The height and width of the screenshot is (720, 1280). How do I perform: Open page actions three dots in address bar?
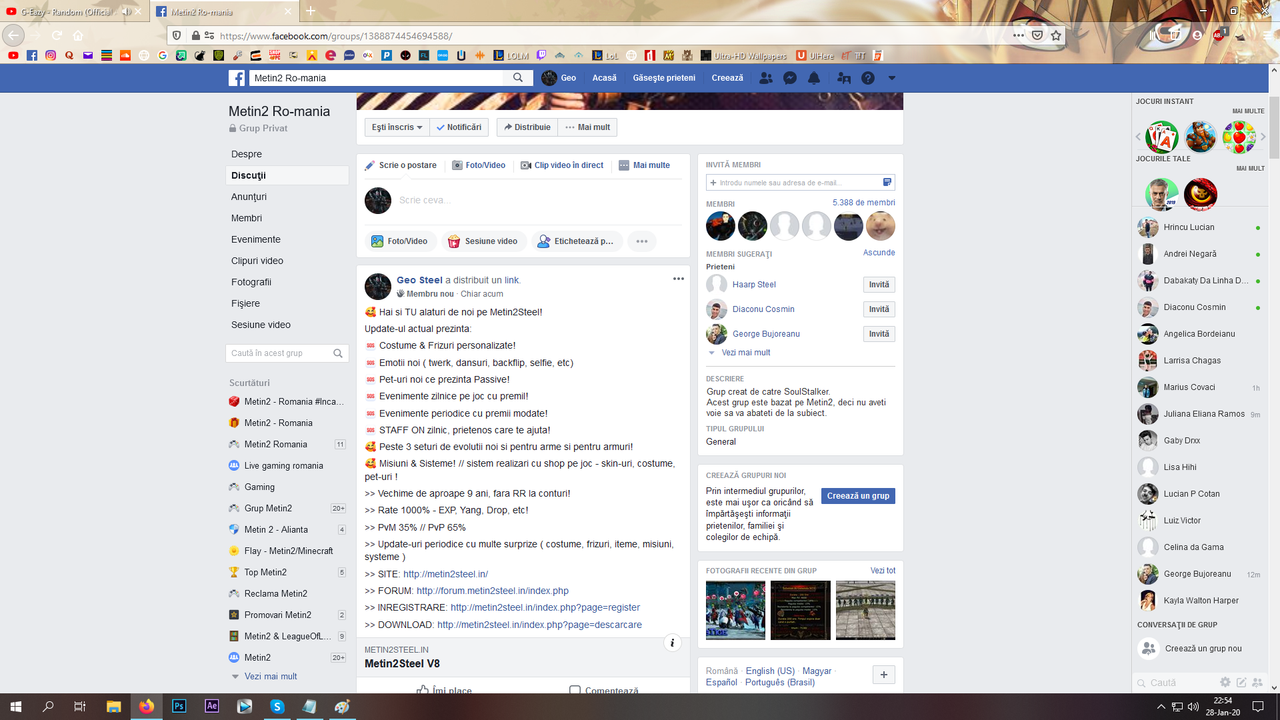pyautogui.click(x=1018, y=35)
